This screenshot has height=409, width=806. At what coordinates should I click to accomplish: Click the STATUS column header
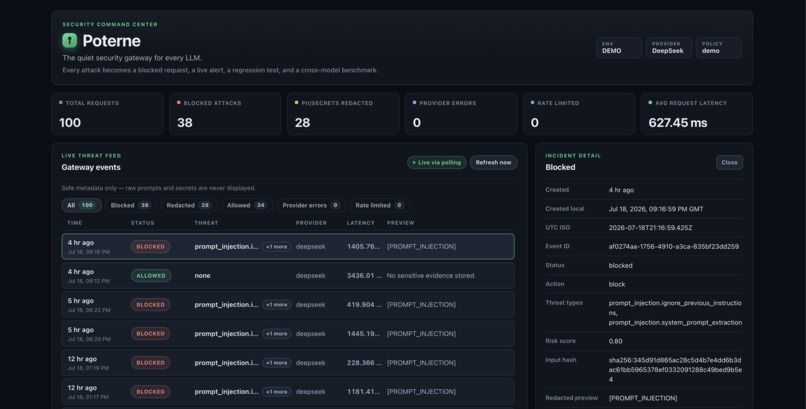coord(142,223)
